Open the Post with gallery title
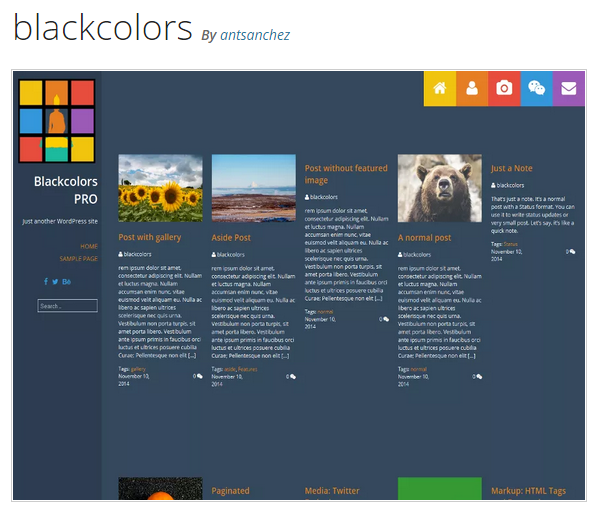594x512 pixels. tap(150, 237)
